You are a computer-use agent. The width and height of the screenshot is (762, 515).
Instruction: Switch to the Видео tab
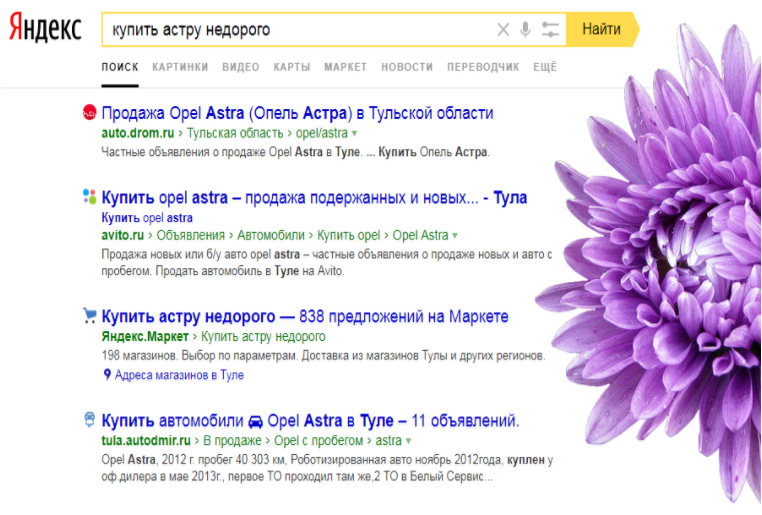point(241,67)
